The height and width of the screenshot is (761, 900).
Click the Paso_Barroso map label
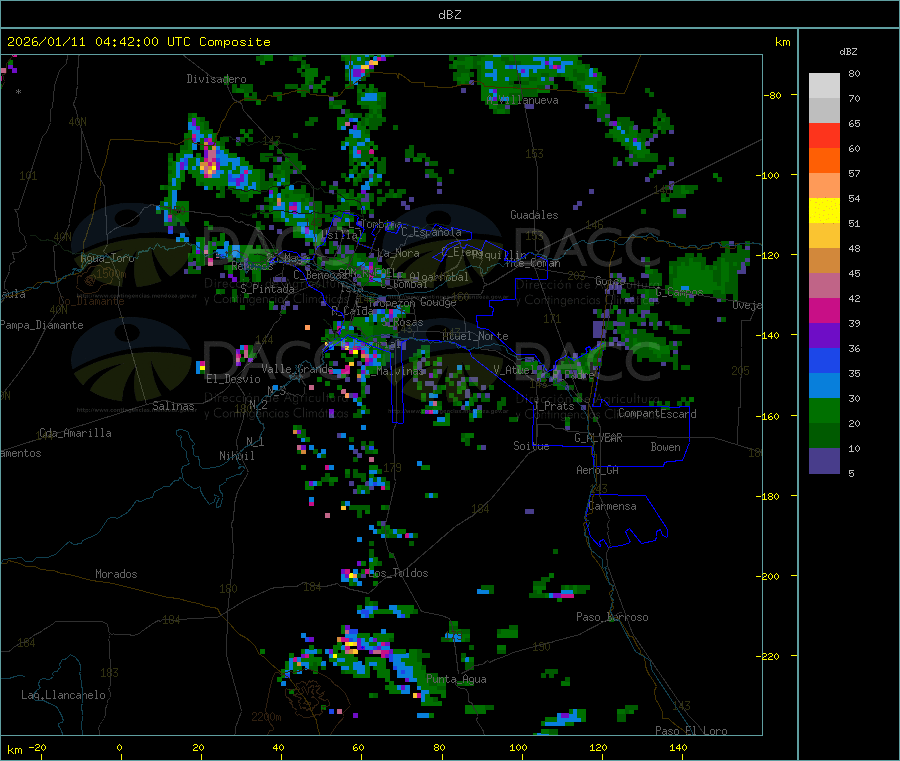[x=612, y=617]
